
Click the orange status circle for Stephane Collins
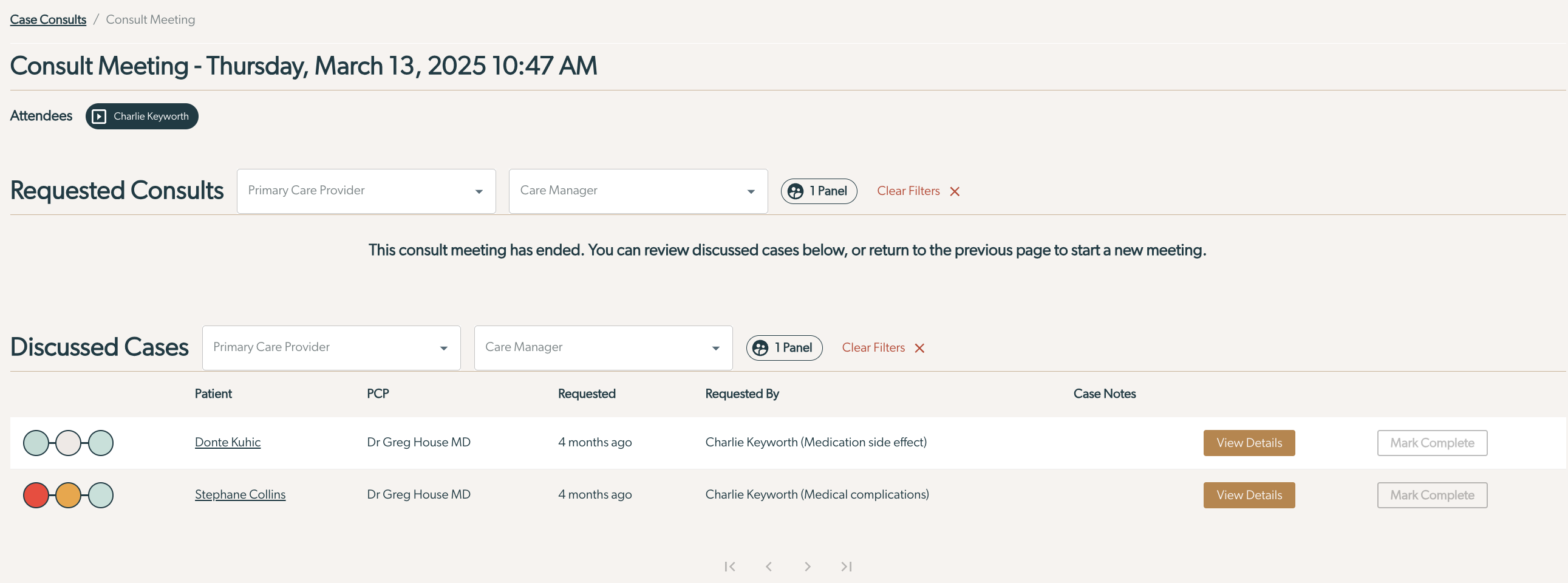(x=68, y=496)
